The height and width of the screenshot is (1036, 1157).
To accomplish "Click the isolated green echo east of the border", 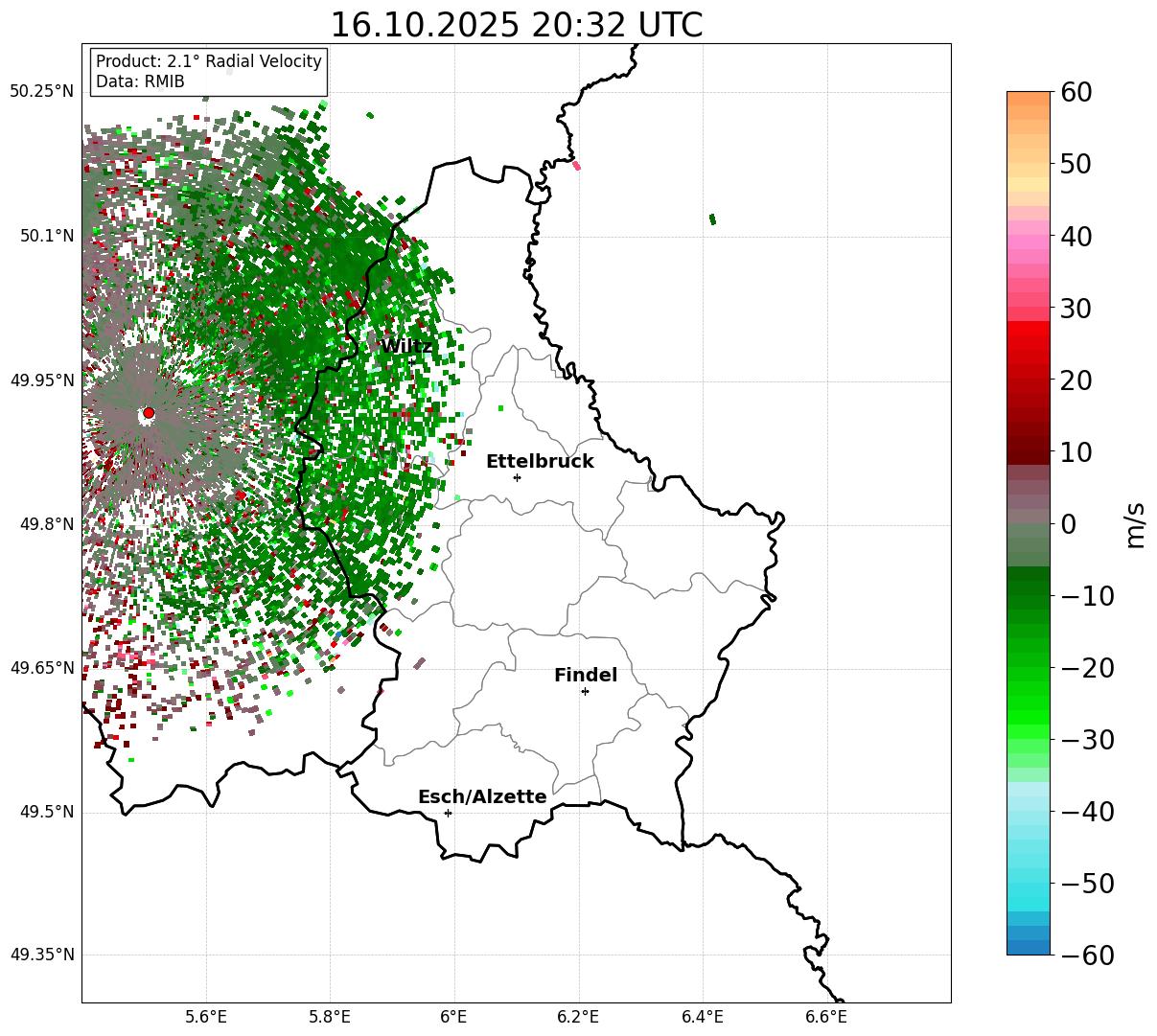I will (712, 219).
